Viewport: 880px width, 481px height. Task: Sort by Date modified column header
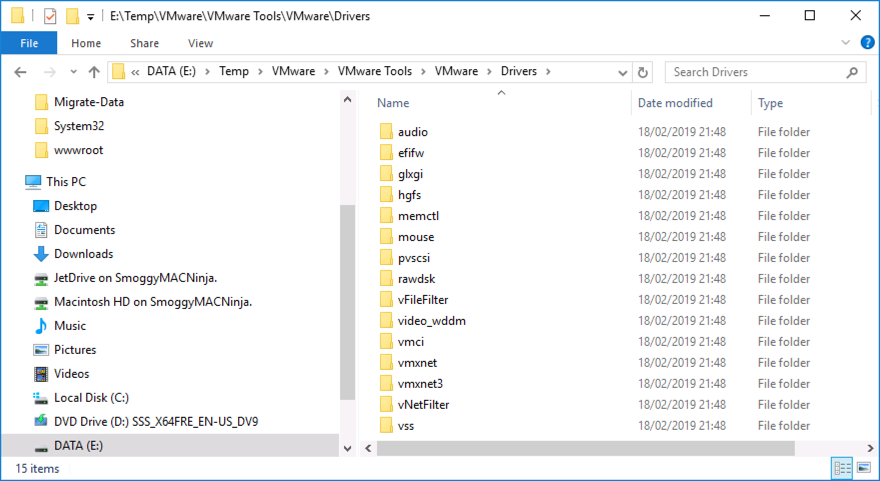[x=675, y=103]
